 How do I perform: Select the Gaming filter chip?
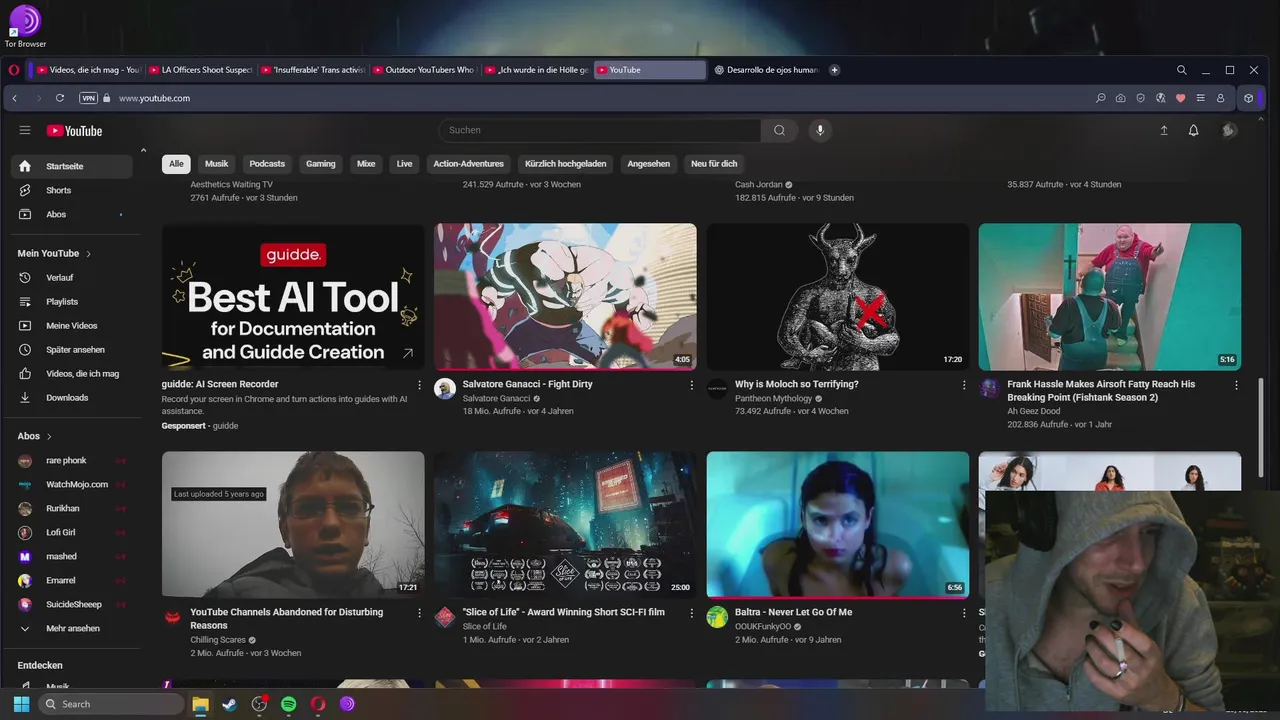pyautogui.click(x=321, y=164)
